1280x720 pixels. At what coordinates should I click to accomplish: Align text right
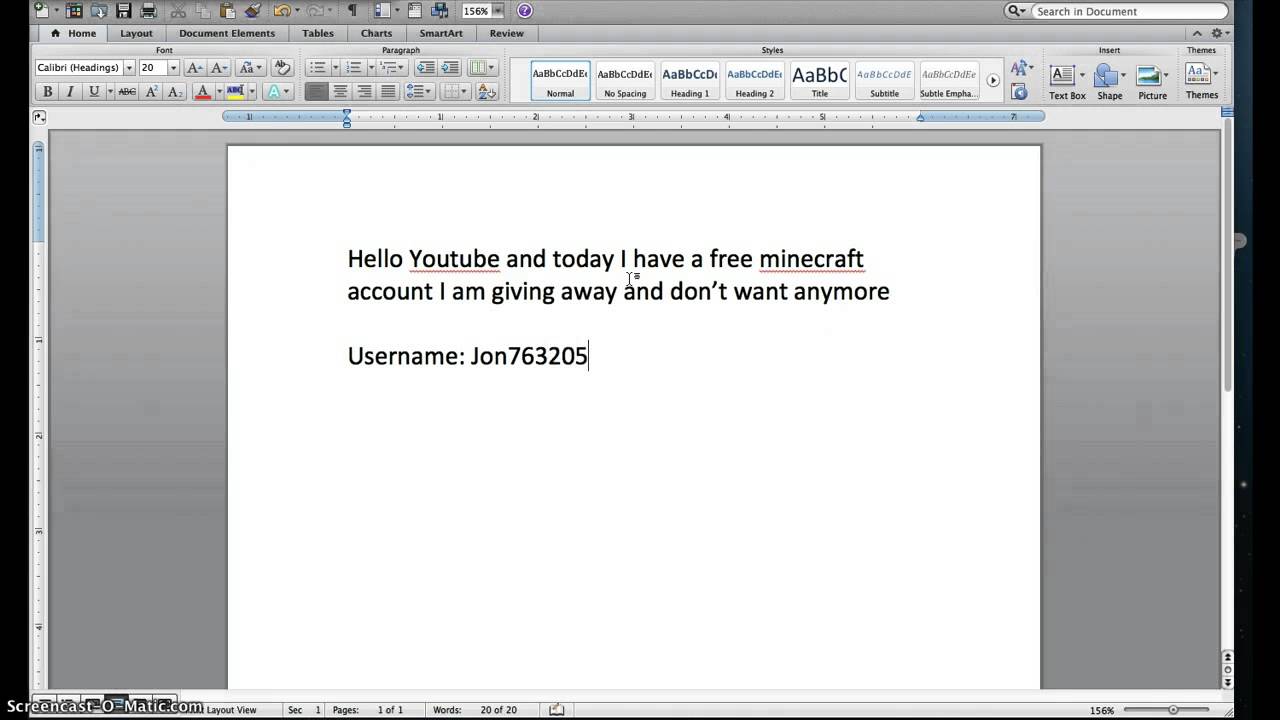[x=365, y=91]
